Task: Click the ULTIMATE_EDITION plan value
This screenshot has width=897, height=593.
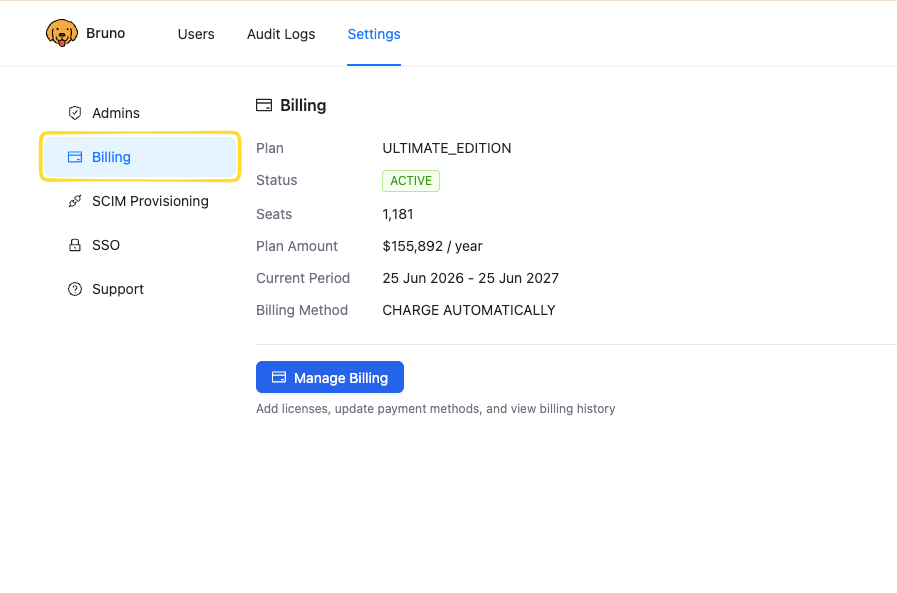Action: pyautogui.click(x=447, y=148)
